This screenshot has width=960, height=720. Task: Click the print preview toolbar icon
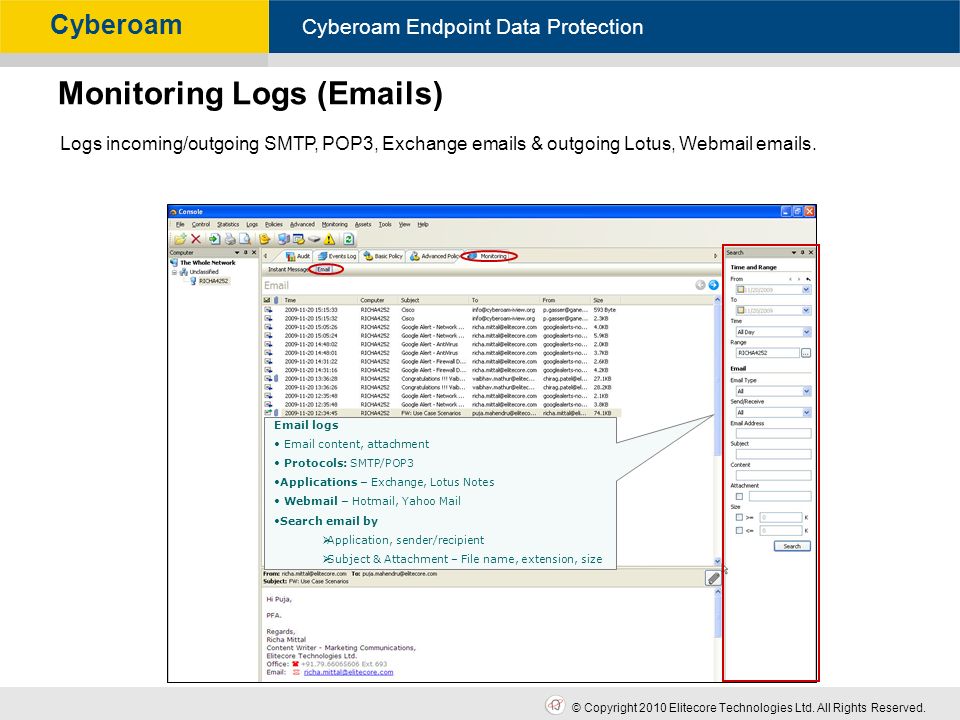[244, 239]
